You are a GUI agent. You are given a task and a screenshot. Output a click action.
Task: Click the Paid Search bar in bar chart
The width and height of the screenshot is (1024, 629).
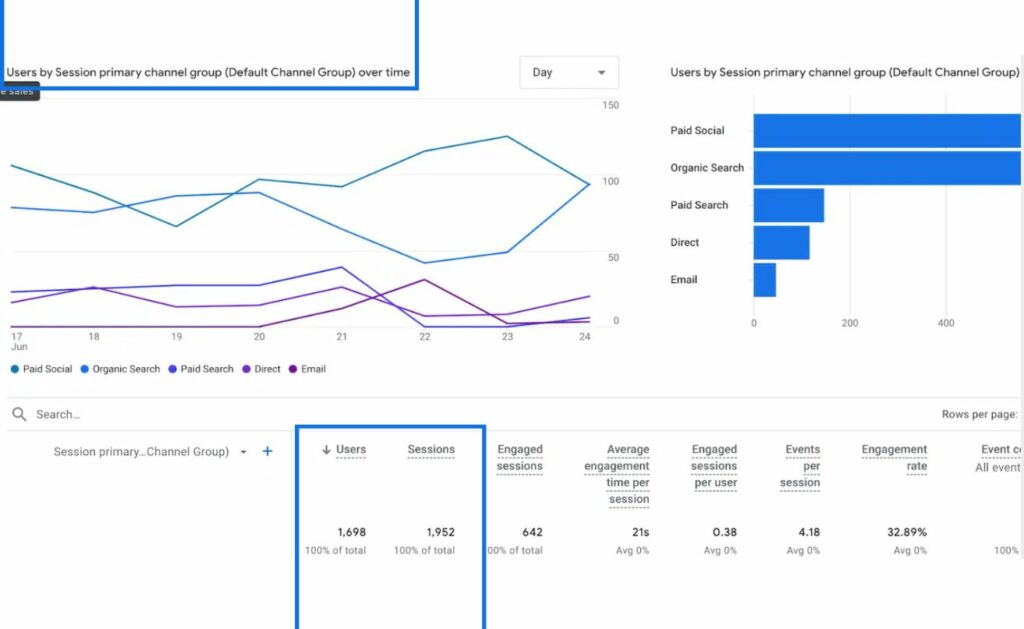click(789, 205)
